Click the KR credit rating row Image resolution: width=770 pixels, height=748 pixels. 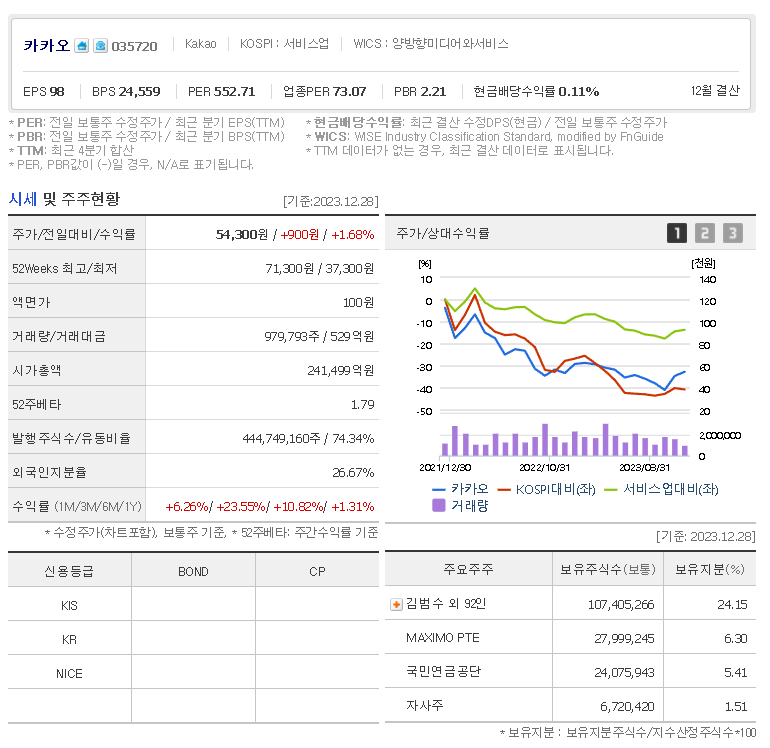point(193,638)
